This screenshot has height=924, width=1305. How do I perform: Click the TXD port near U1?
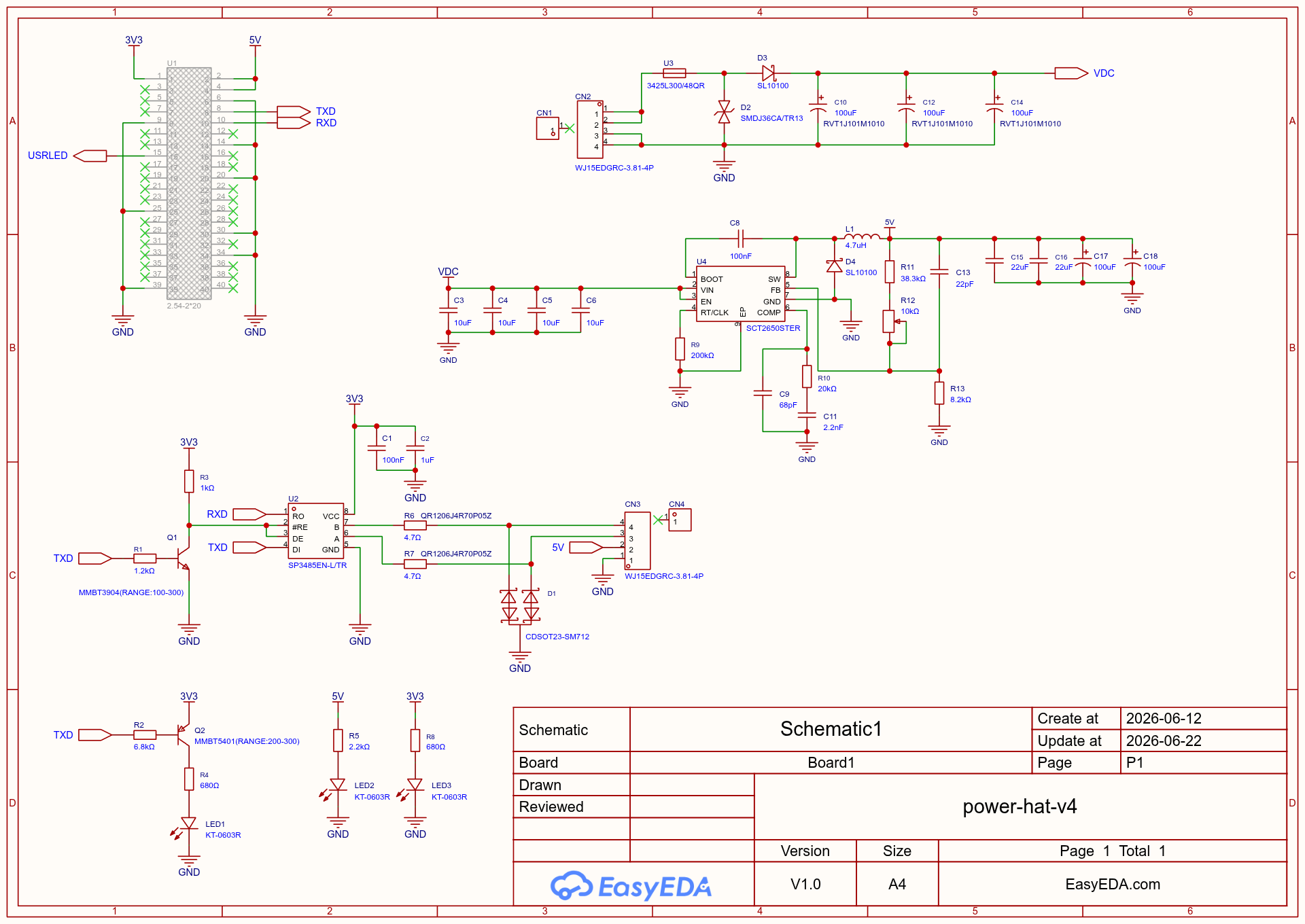coord(294,111)
